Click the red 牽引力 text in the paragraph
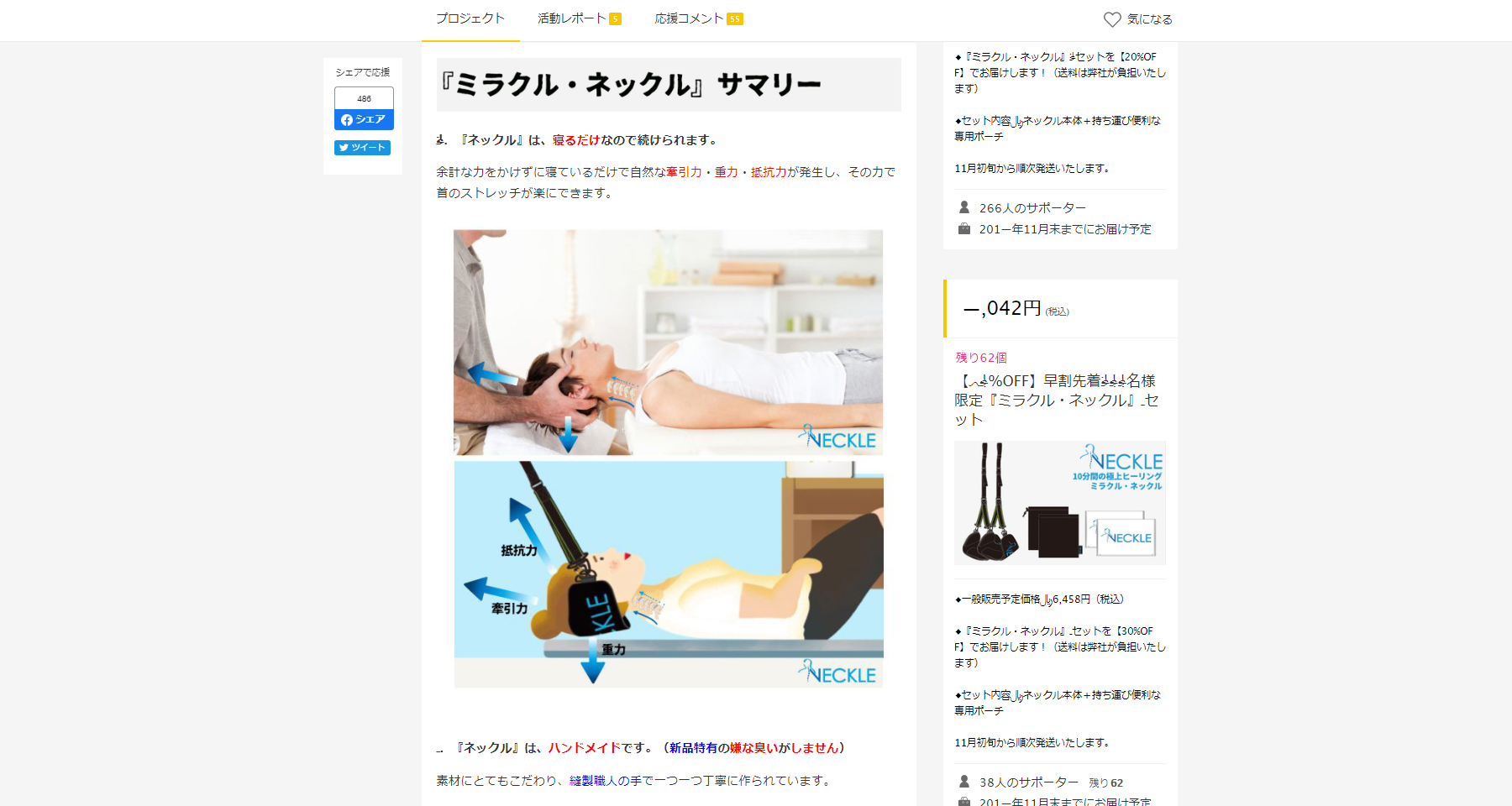This screenshot has height=806, width=1512. click(x=684, y=172)
